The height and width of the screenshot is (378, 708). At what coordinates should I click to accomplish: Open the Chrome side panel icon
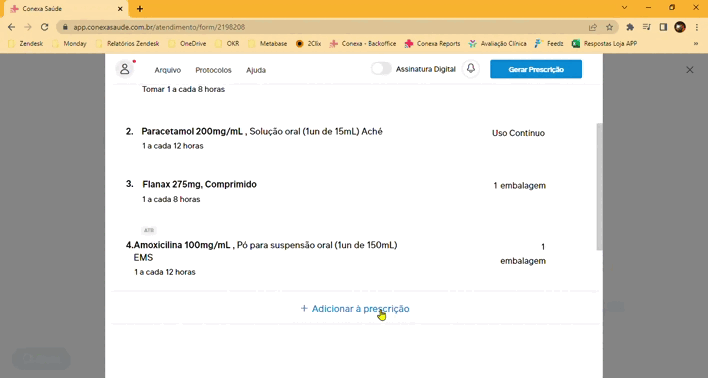coord(663,27)
